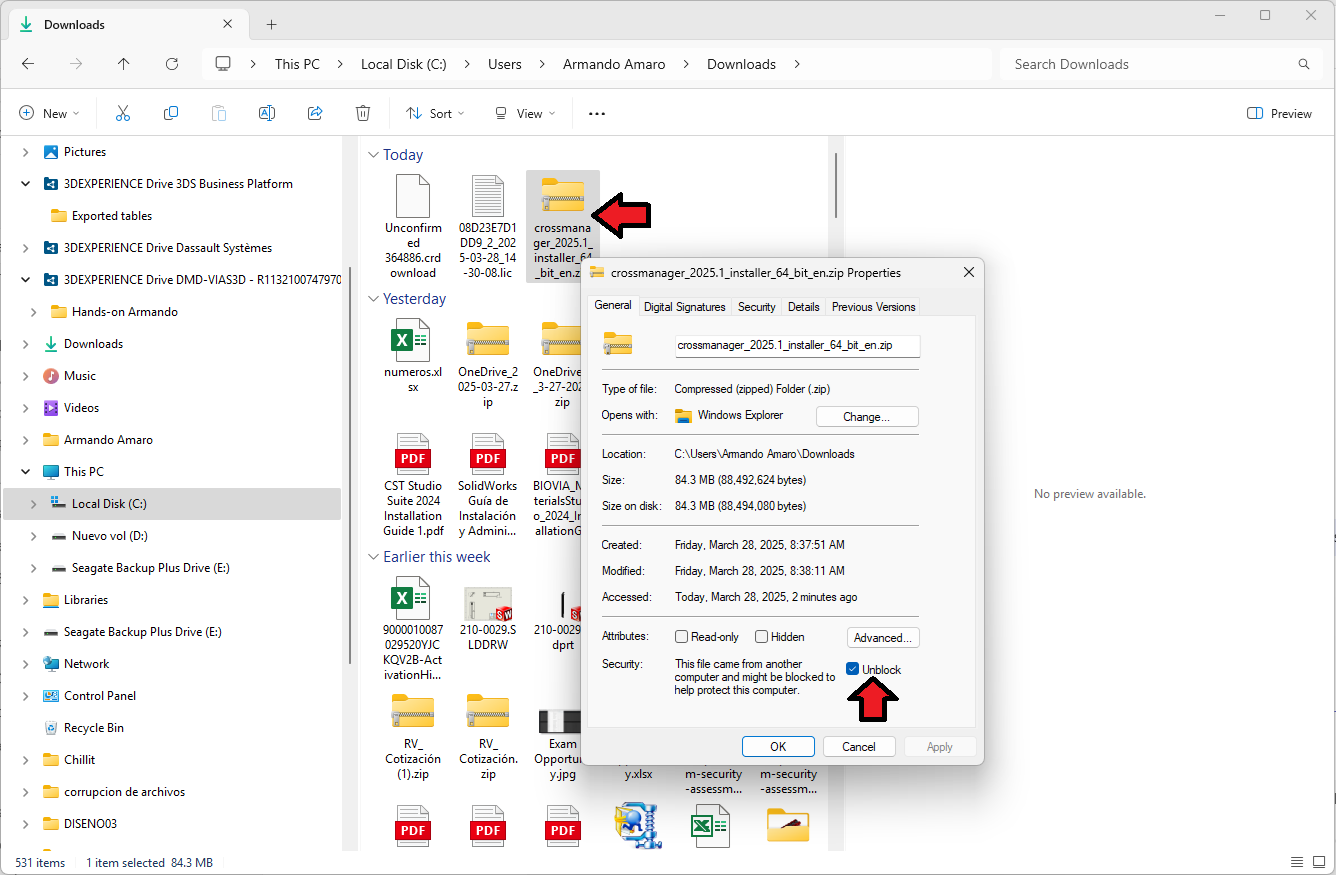Select the OneDrive_2025-03-27.zip file
Image resolution: width=1343 pixels, height=881 pixels.
pos(488,364)
